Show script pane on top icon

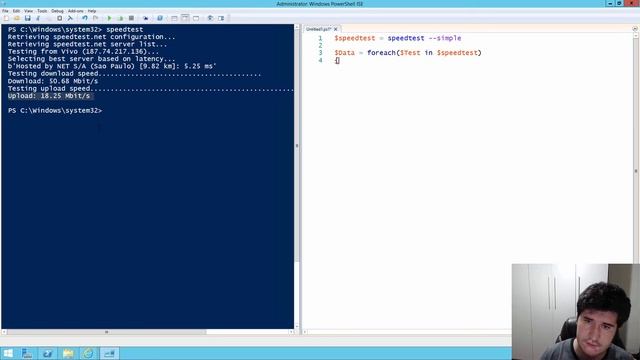[174, 18]
